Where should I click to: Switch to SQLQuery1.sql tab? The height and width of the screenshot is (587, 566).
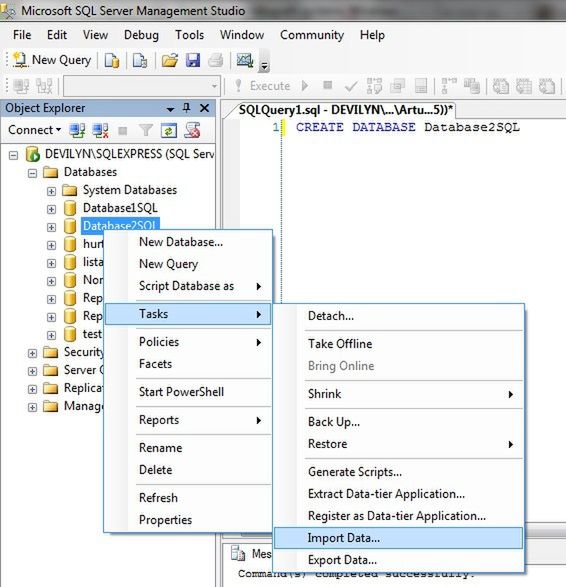346,110
